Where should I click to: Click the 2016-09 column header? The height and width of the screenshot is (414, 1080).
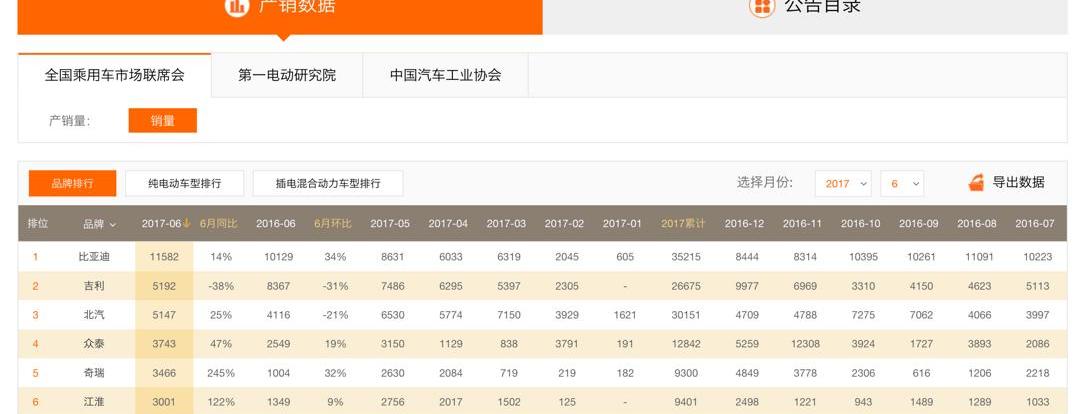point(919,224)
